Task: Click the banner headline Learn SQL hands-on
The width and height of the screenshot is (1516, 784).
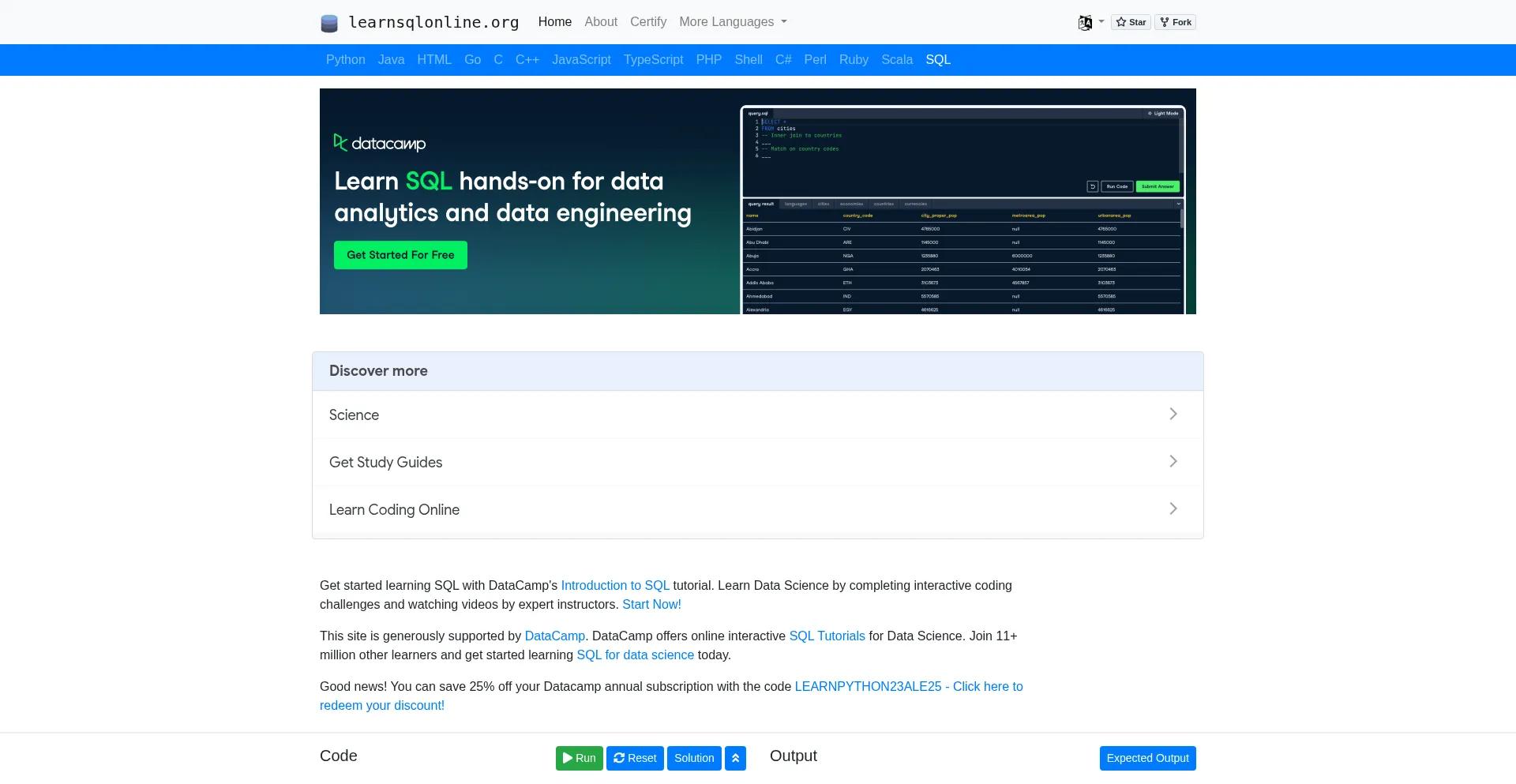Action: coord(512,197)
